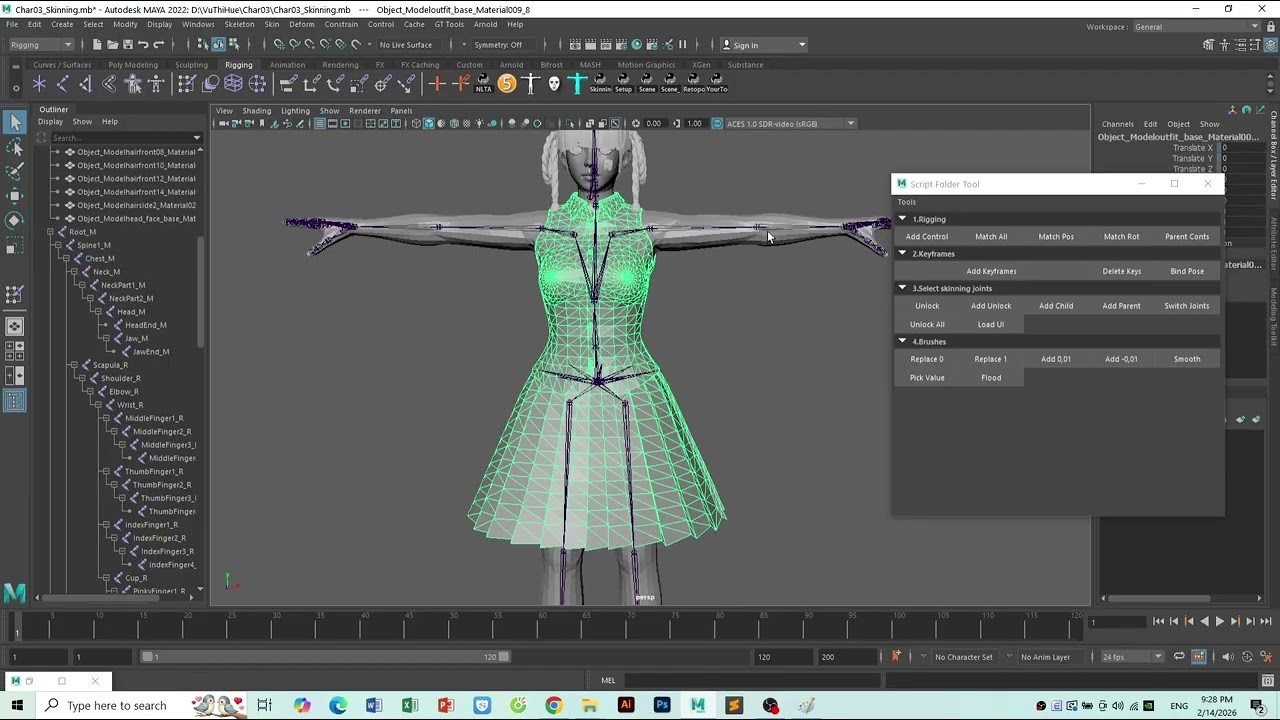Select the Paint Selection tool
This screenshot has height=720, width=1280.
[15, 172]
